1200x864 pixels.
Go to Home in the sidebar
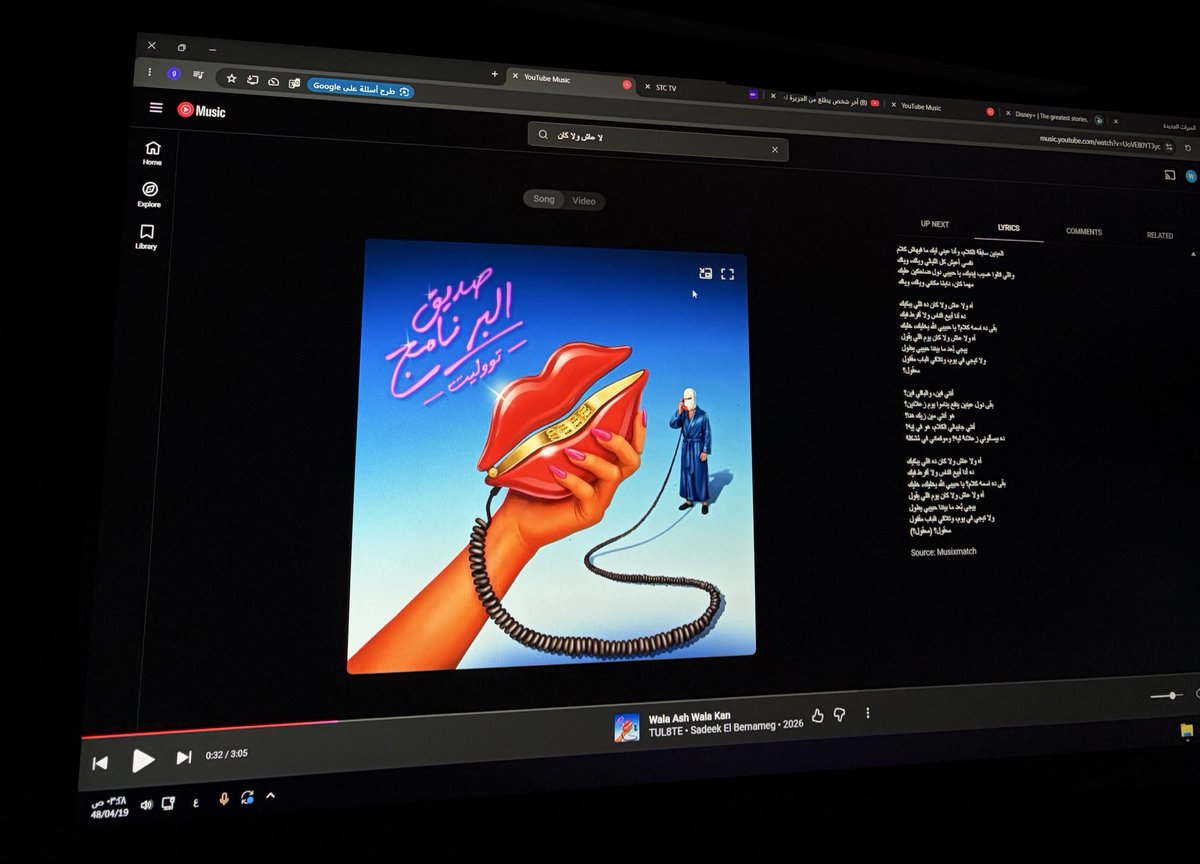pos(152,152)
